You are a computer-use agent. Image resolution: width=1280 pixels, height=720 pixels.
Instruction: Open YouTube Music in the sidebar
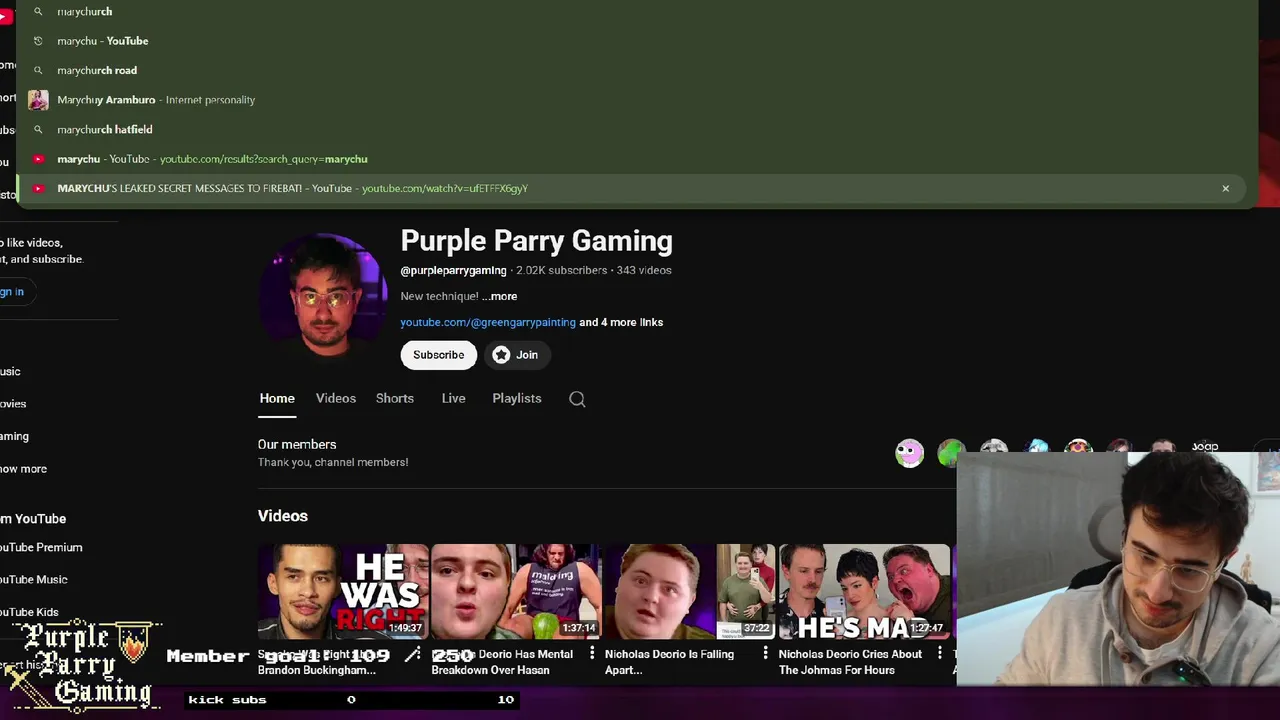tap(34, 579)
